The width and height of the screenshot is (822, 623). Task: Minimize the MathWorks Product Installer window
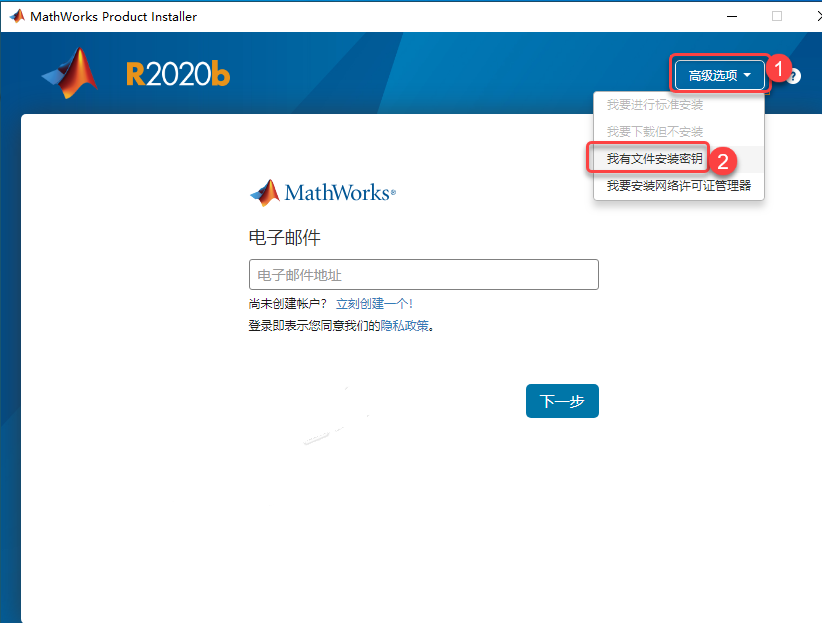click(x=732, y=16)
